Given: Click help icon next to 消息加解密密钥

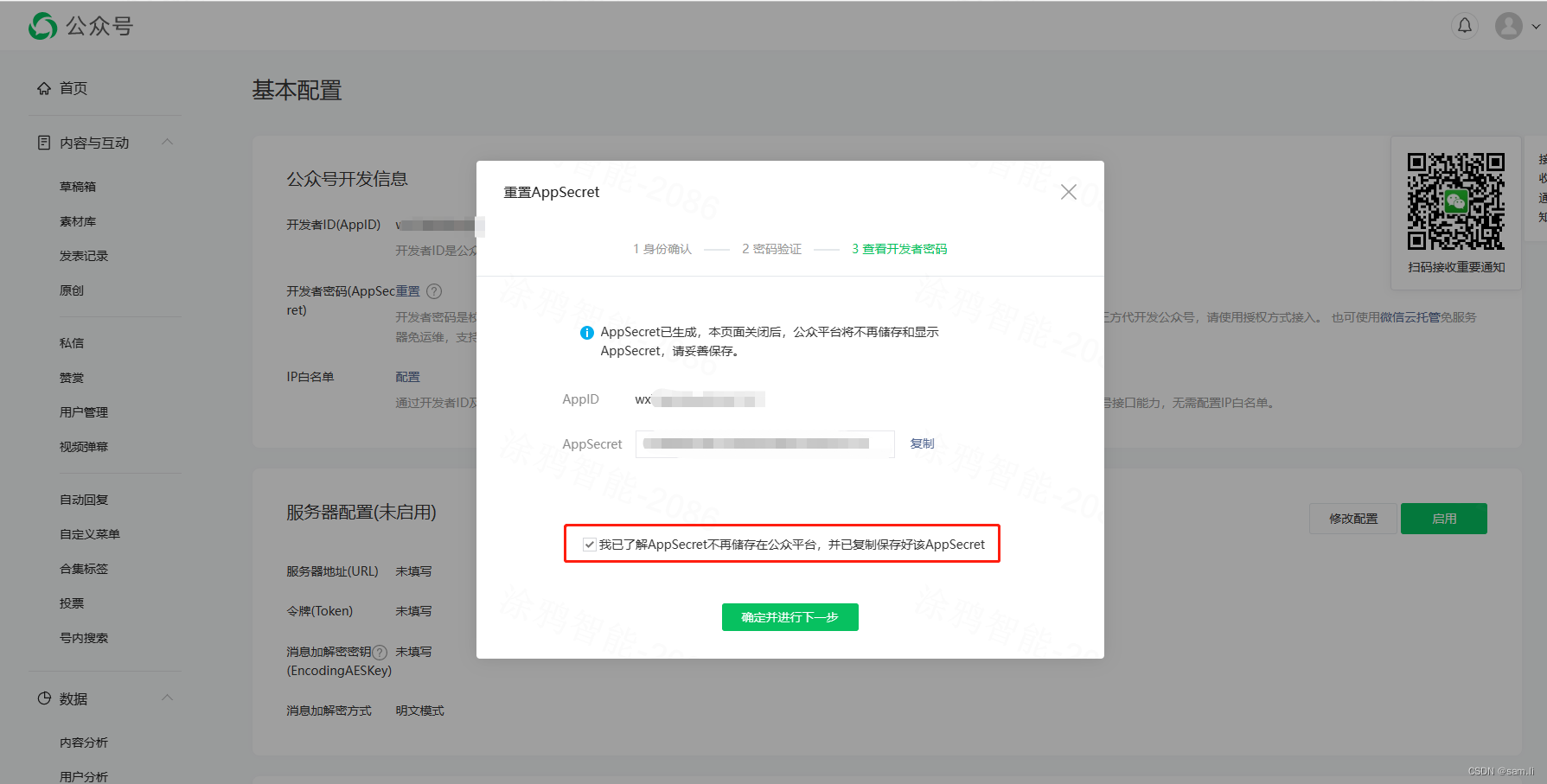Looking at the screenshot, I should point(379,653).
